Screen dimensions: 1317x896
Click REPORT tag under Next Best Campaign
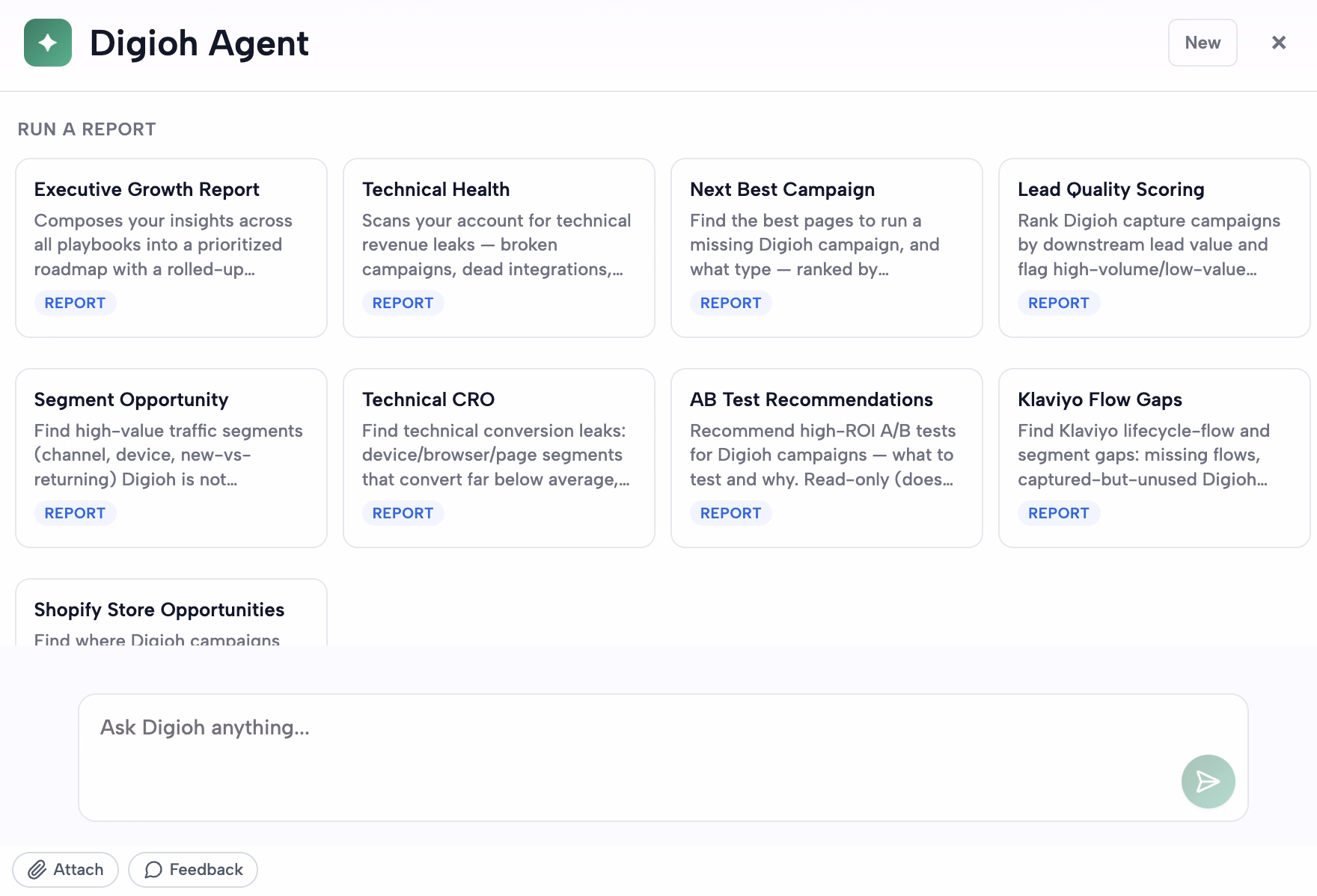coord(730,303)
